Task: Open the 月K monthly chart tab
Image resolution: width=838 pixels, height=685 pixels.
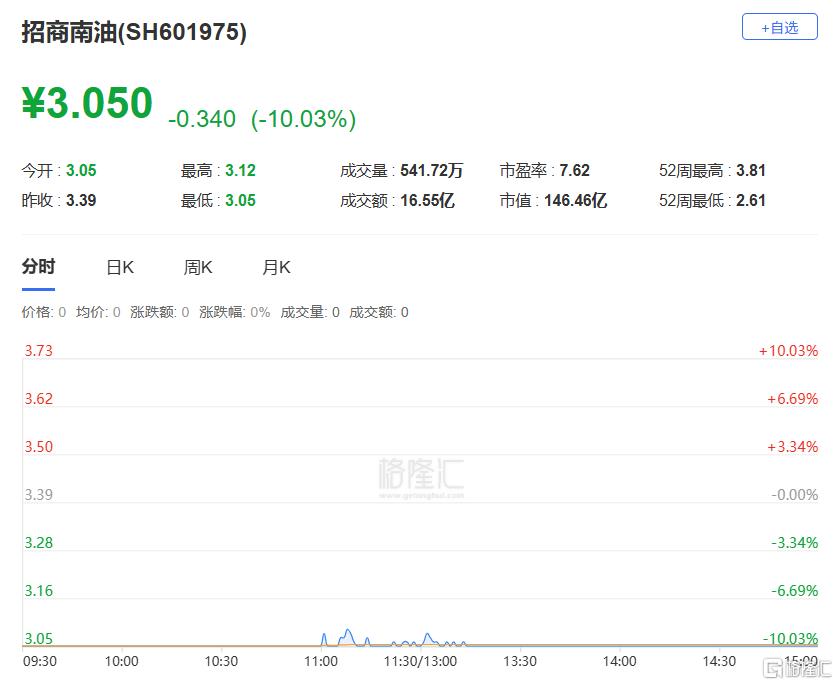Action: [276, 267]
